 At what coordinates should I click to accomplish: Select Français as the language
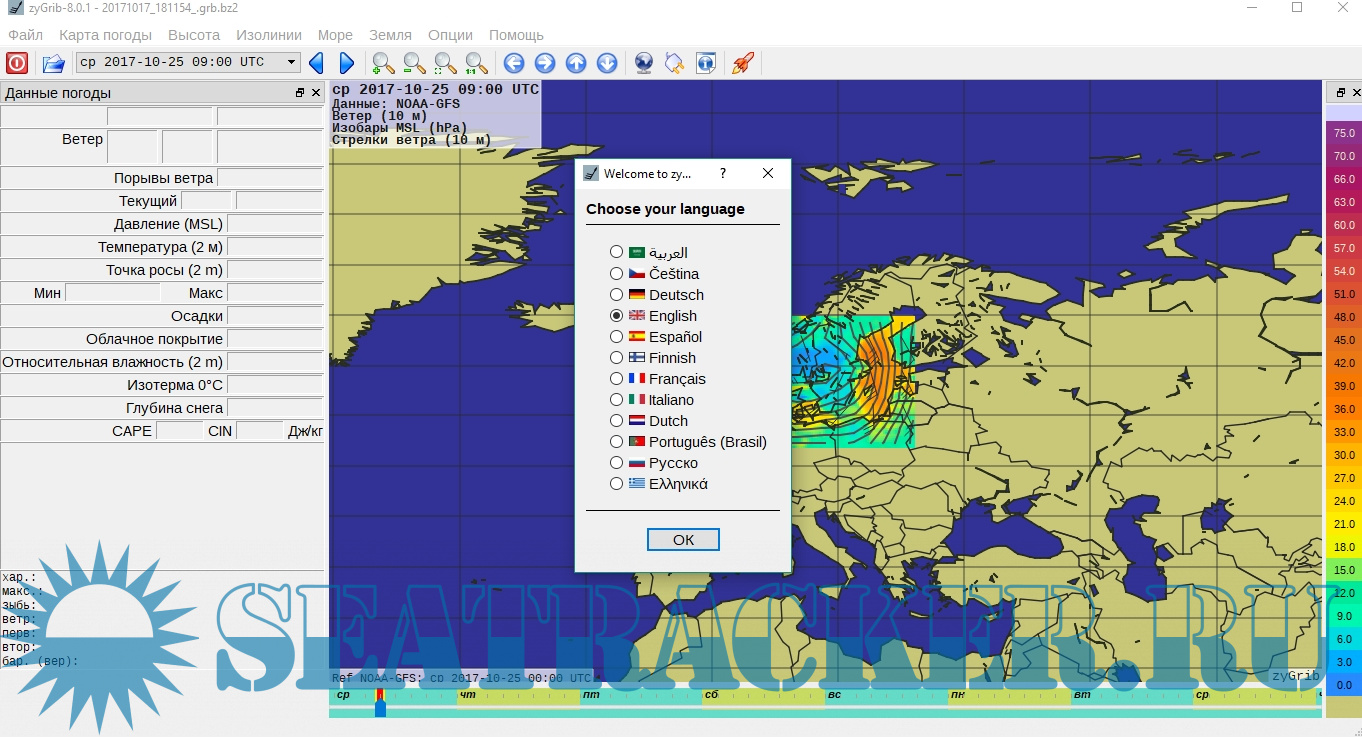pos(617,378)
